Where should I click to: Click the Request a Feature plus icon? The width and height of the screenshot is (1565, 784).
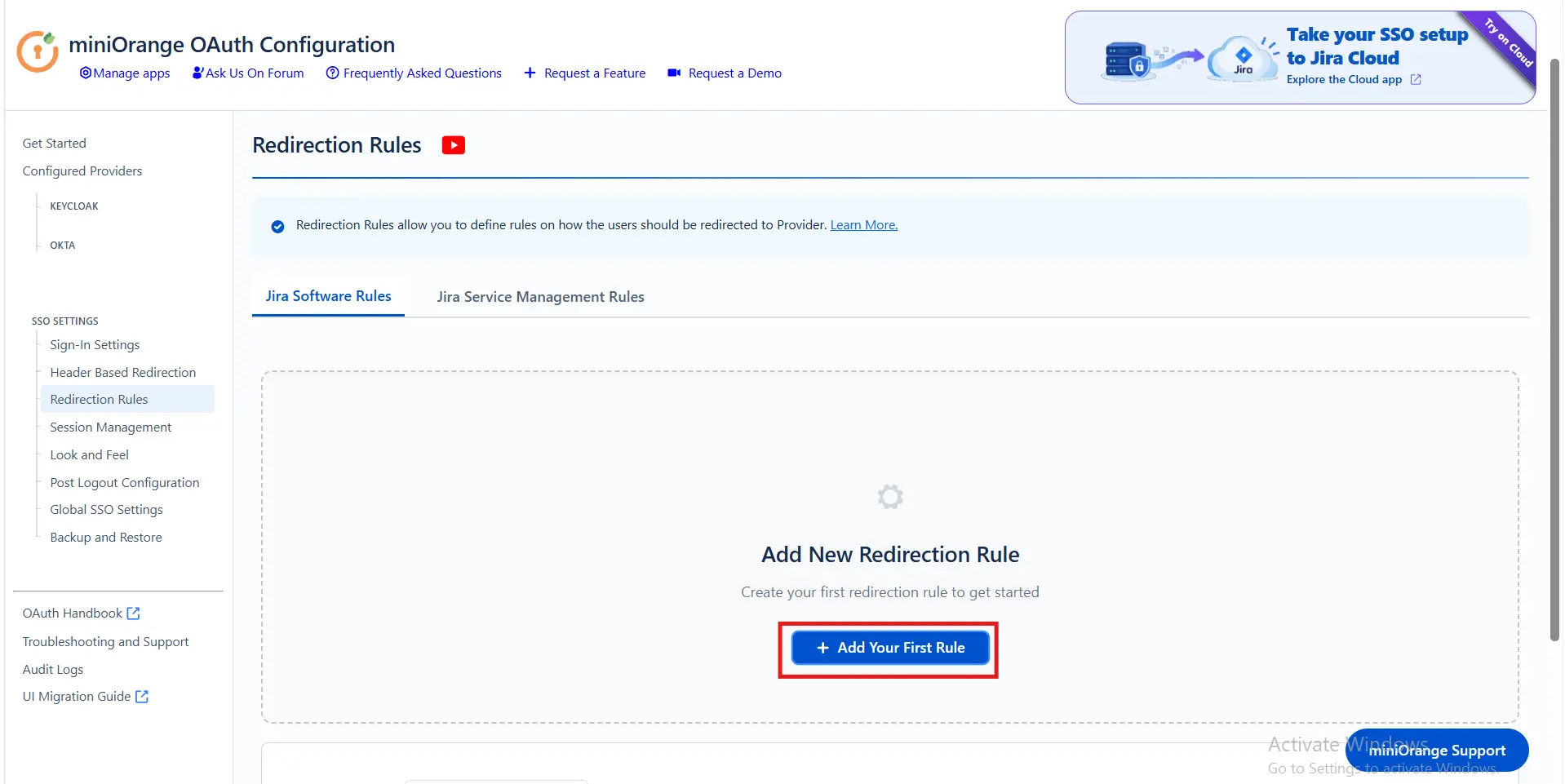coord(530,73)
